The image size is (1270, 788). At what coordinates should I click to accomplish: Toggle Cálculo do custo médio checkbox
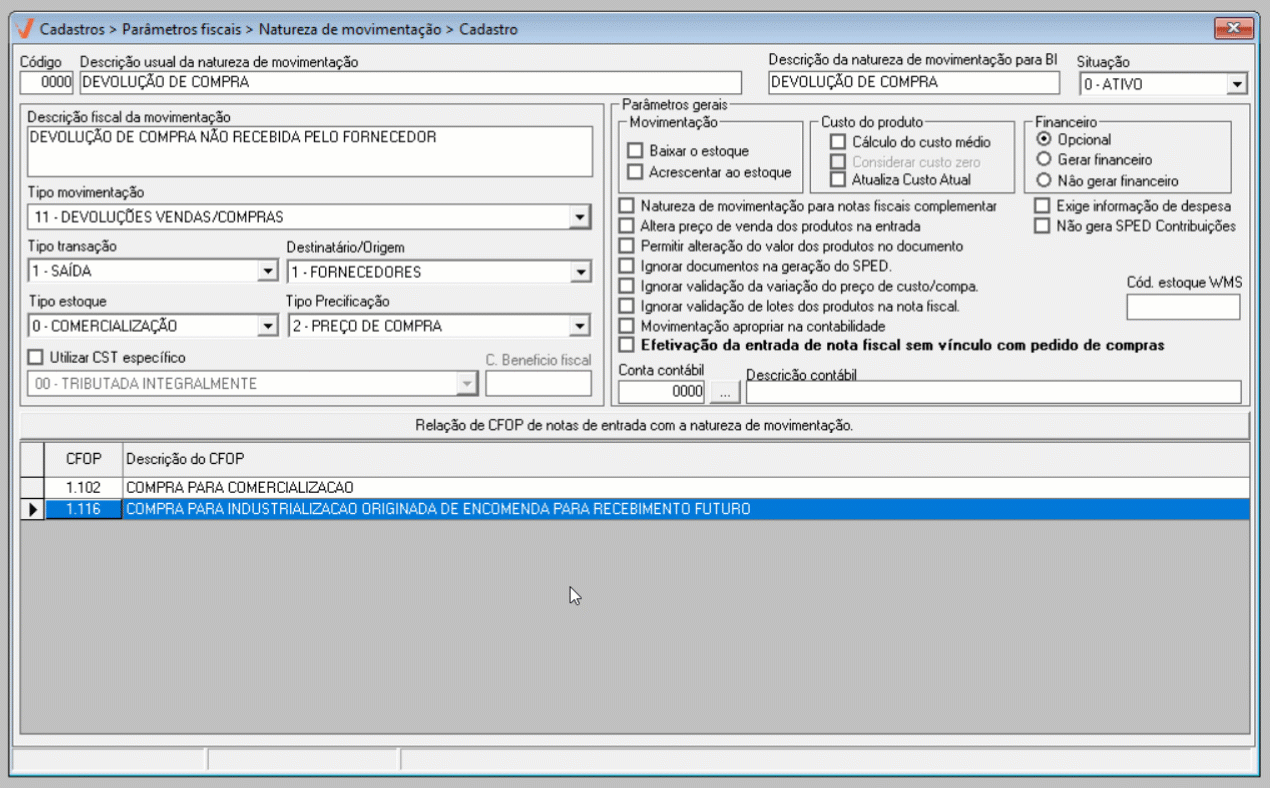838,142
